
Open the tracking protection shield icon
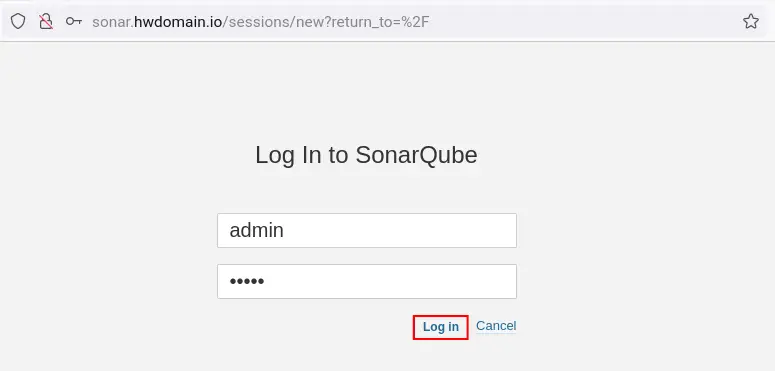(x=18, y=21)
